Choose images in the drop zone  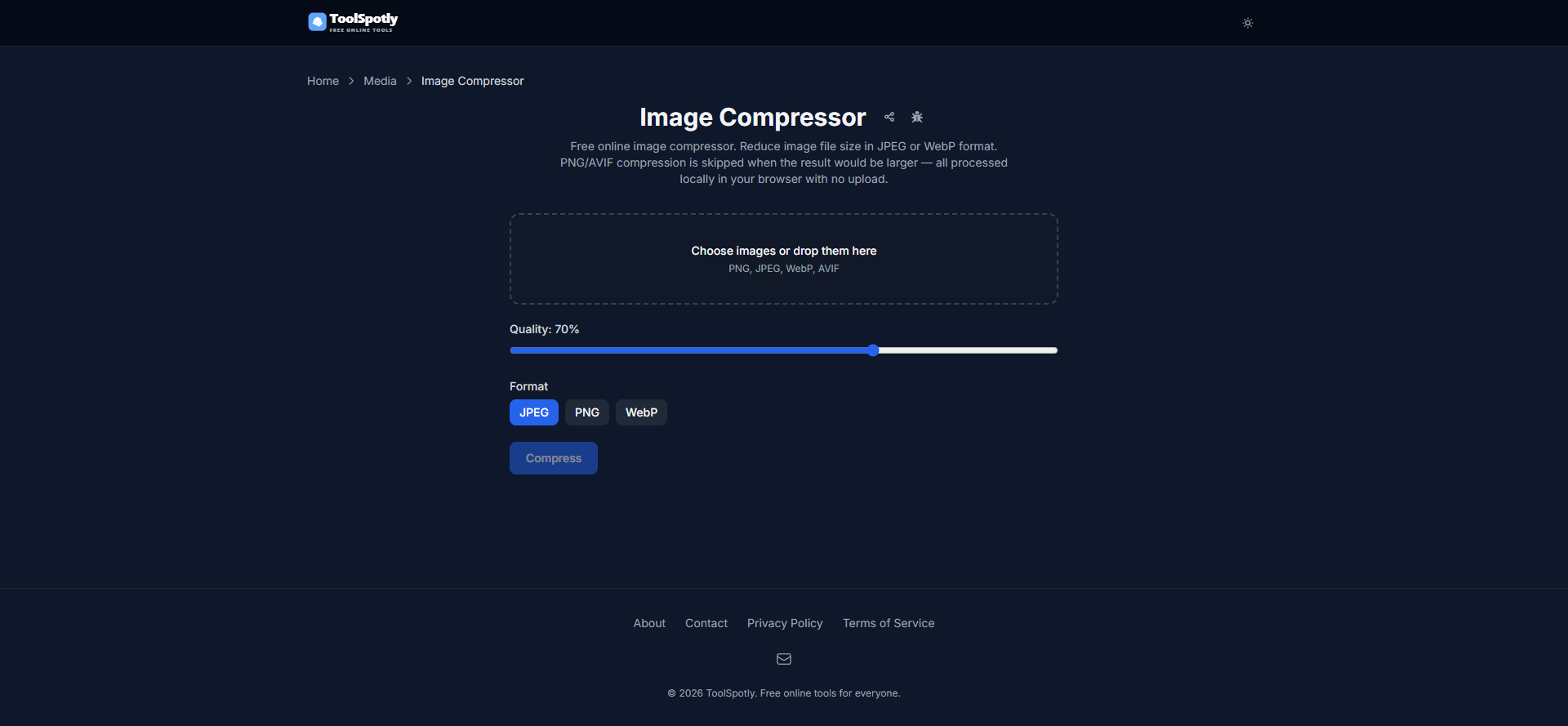[x=784, y=259]
